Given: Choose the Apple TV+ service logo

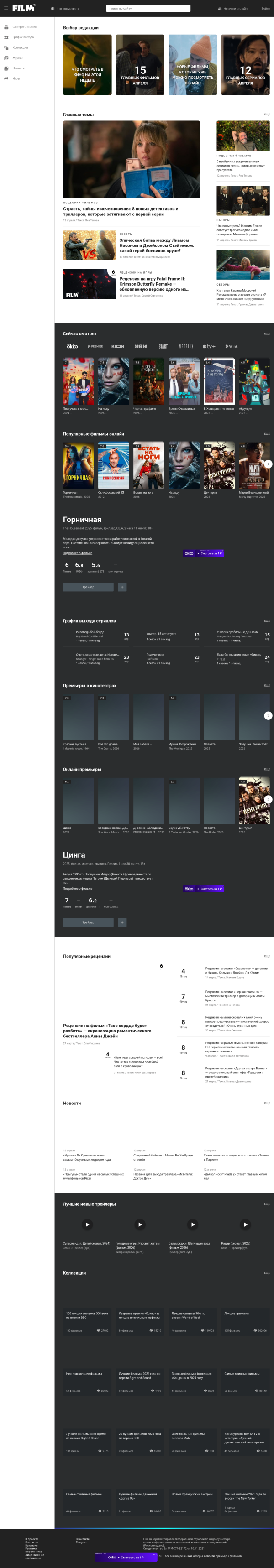Looking at the screenshot, I should coord(209,346).
